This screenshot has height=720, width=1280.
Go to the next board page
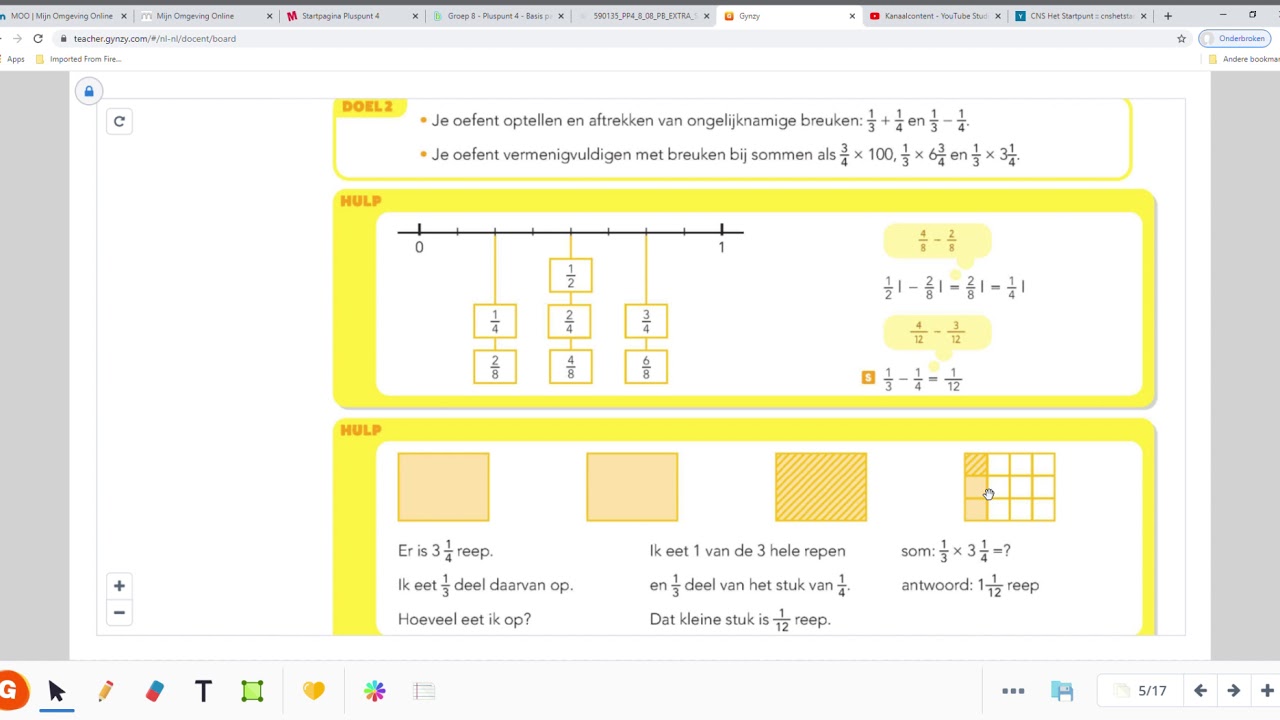point(1234,691)
